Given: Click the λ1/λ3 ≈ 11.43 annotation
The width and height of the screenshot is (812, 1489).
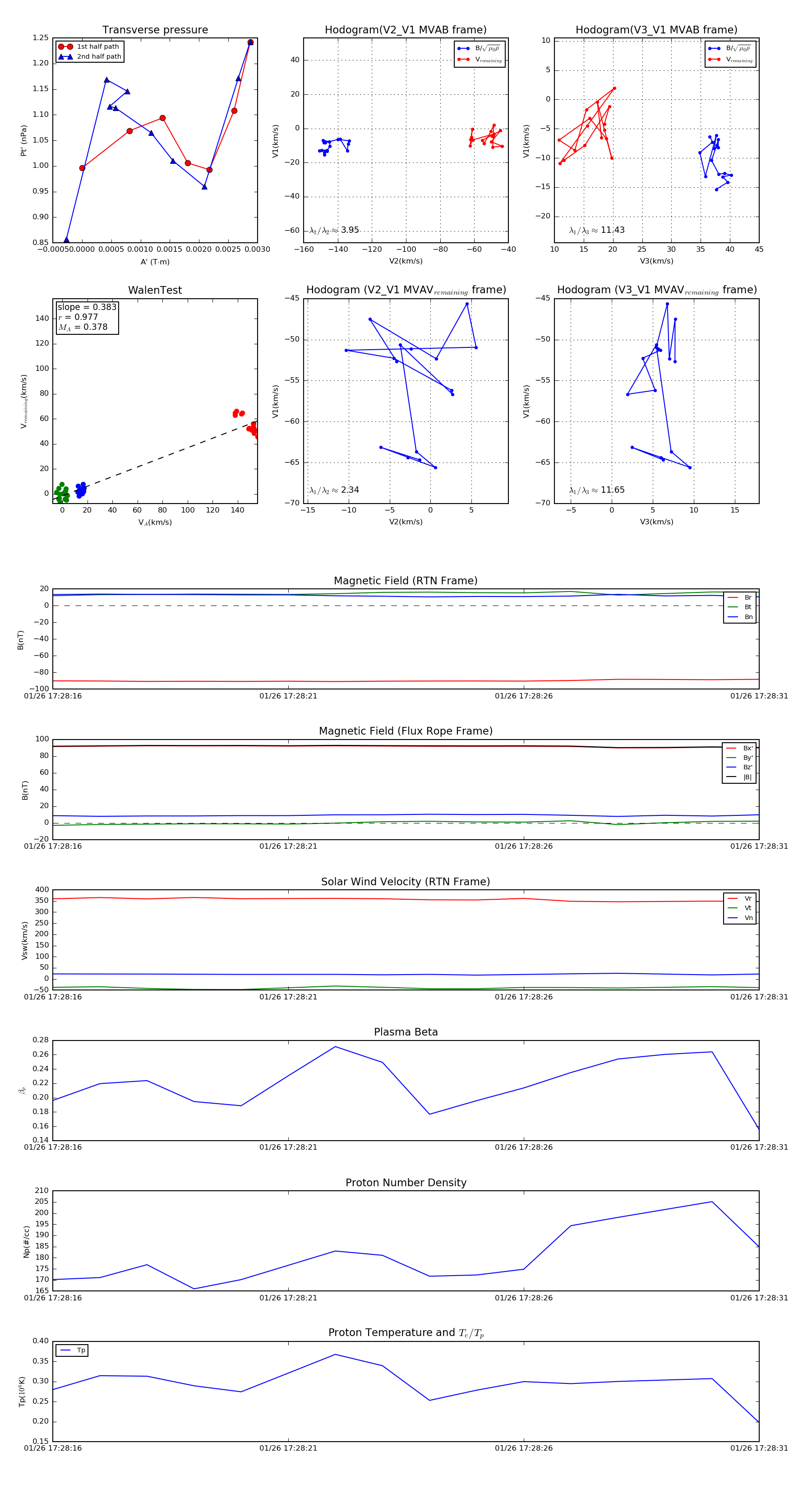Looking at the screenshot, I should (x=597, y=230).
